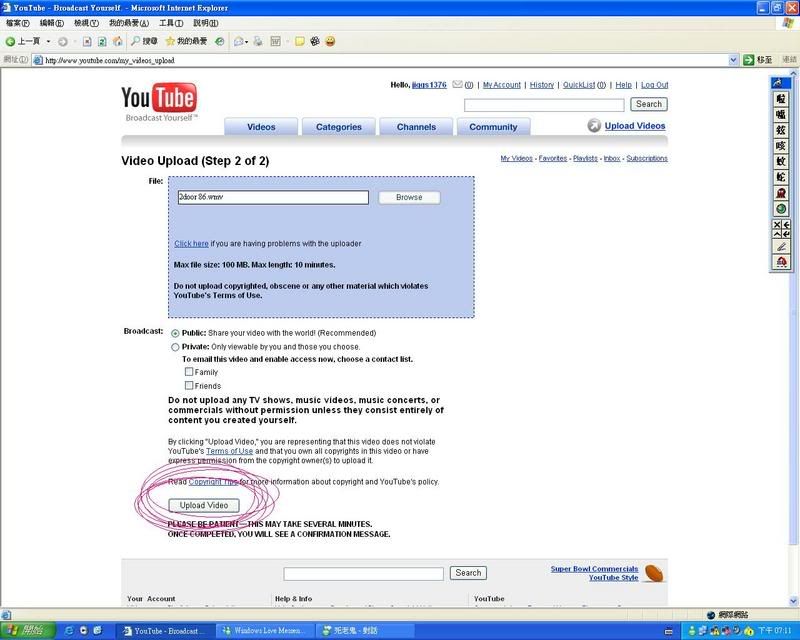The height and width of the screenshot is (640, 800).
Task: Click the orange smiley face toolbar icon
Action: pyautogui.click(x=330, y=42)
